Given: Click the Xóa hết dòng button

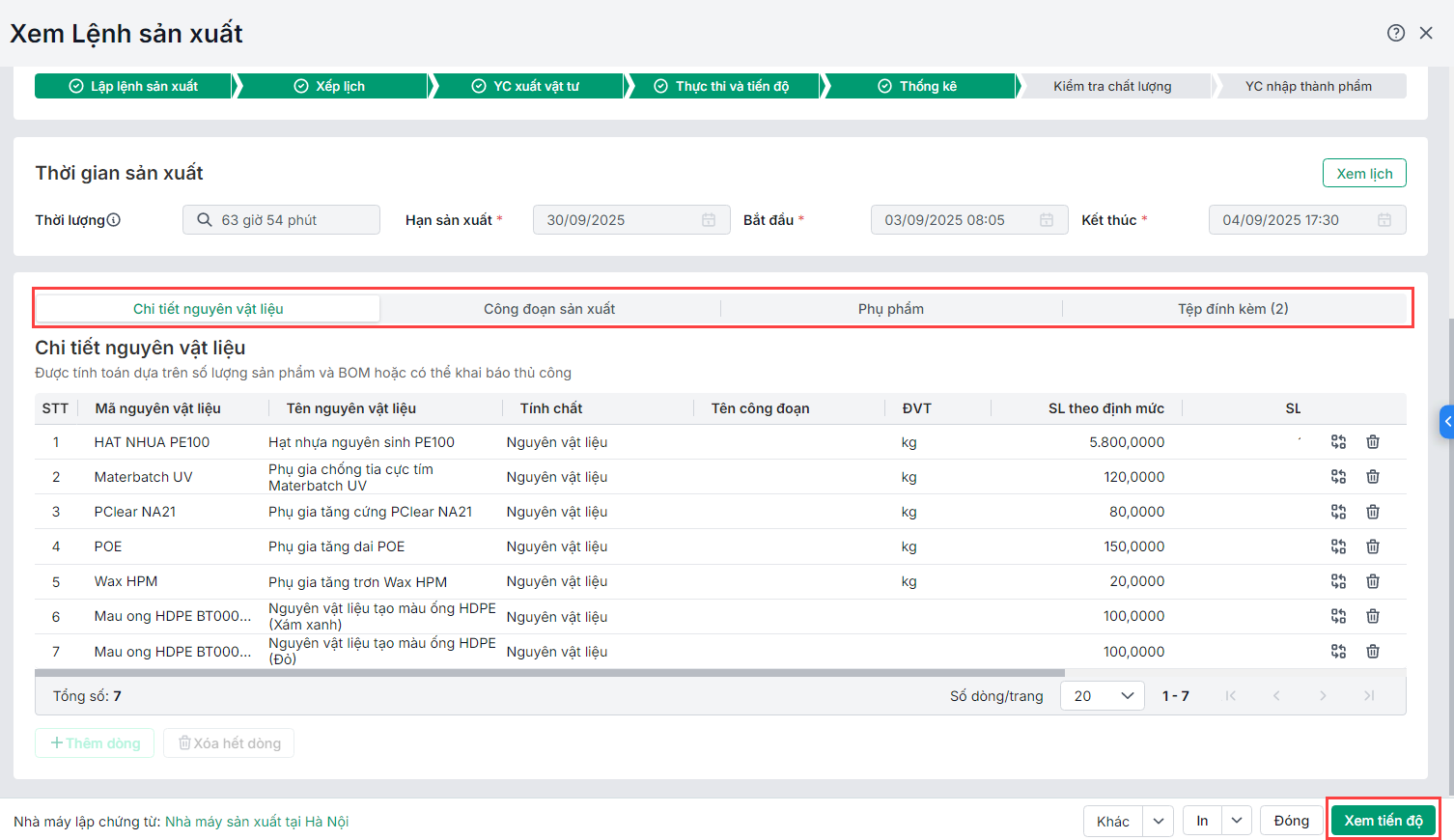Looking at the screenshot, I should (229, 743).
